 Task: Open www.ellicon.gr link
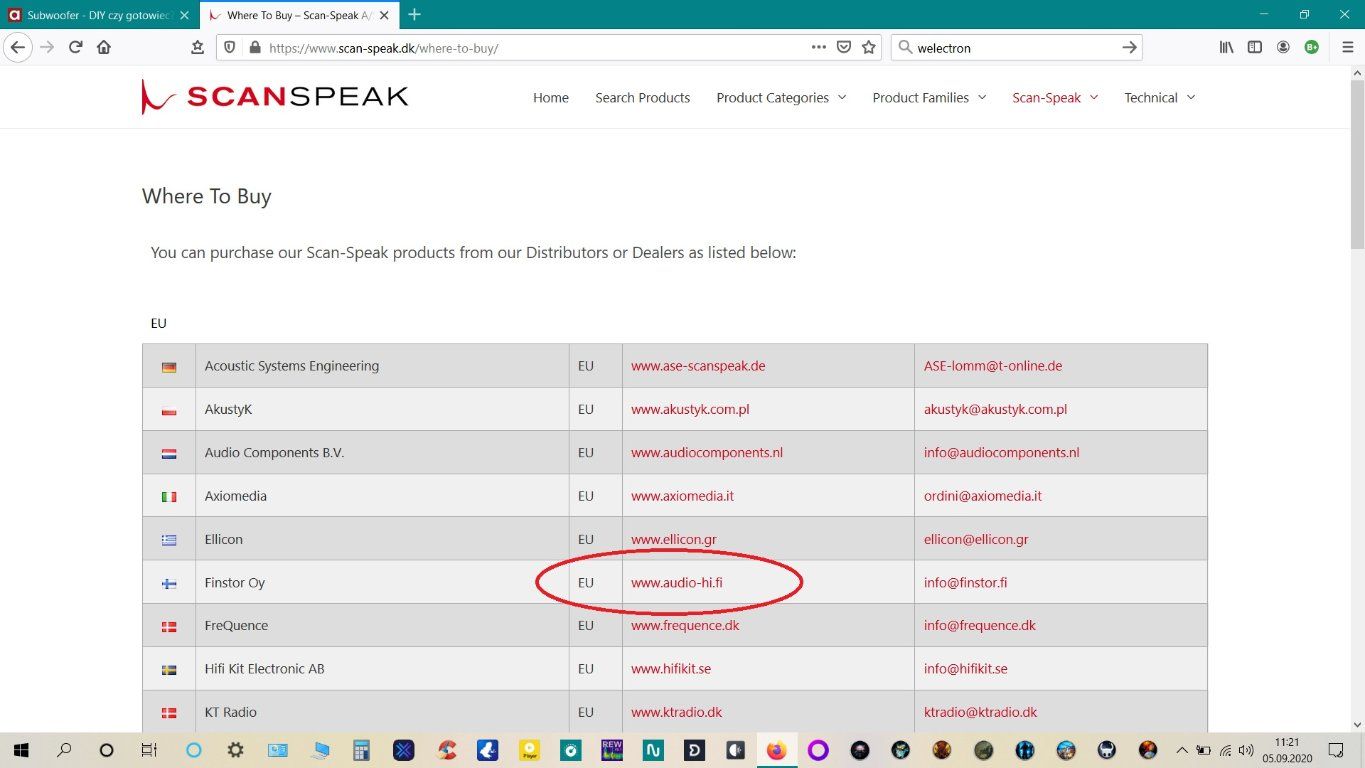point(674,539)
